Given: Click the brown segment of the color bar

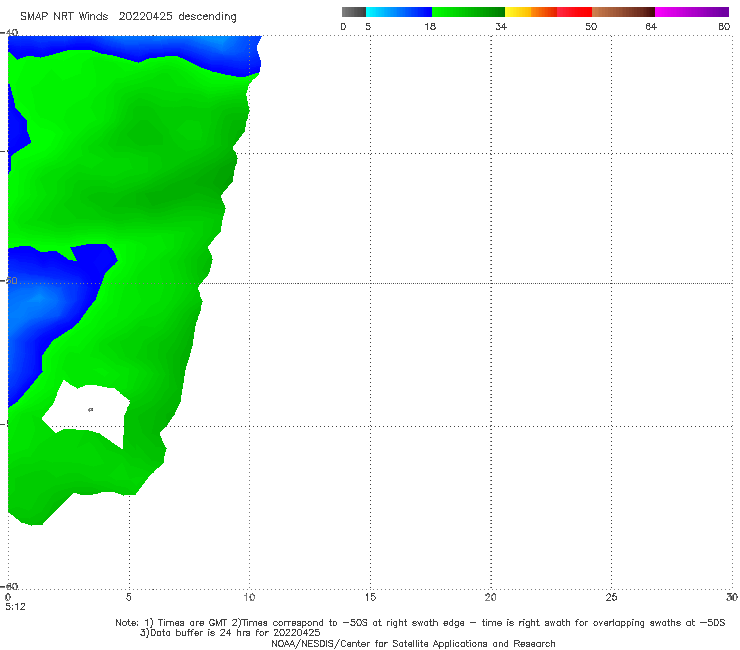Looking at the screenshot, I should [623, 12].
